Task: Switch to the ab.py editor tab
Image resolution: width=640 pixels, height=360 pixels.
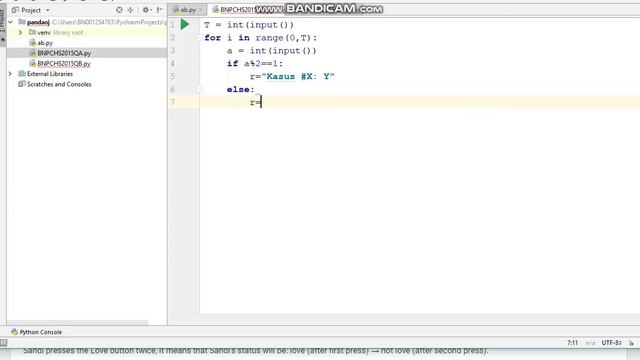Action: [188, 10]
